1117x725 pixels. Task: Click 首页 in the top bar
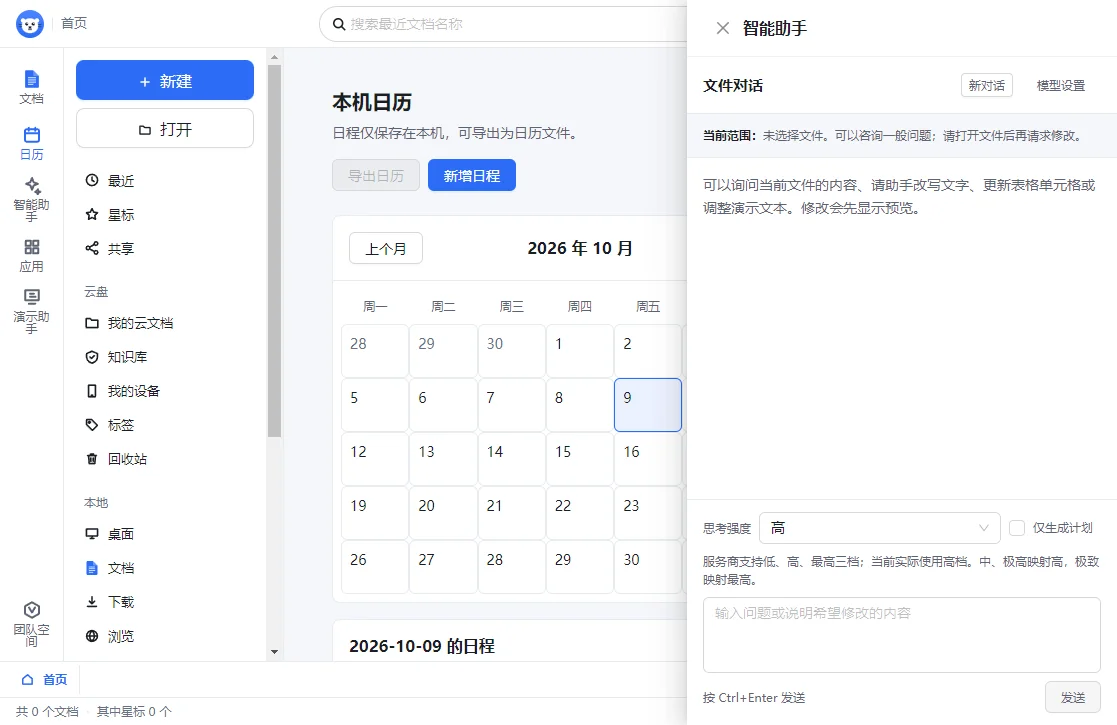click(x=74, y=24)
